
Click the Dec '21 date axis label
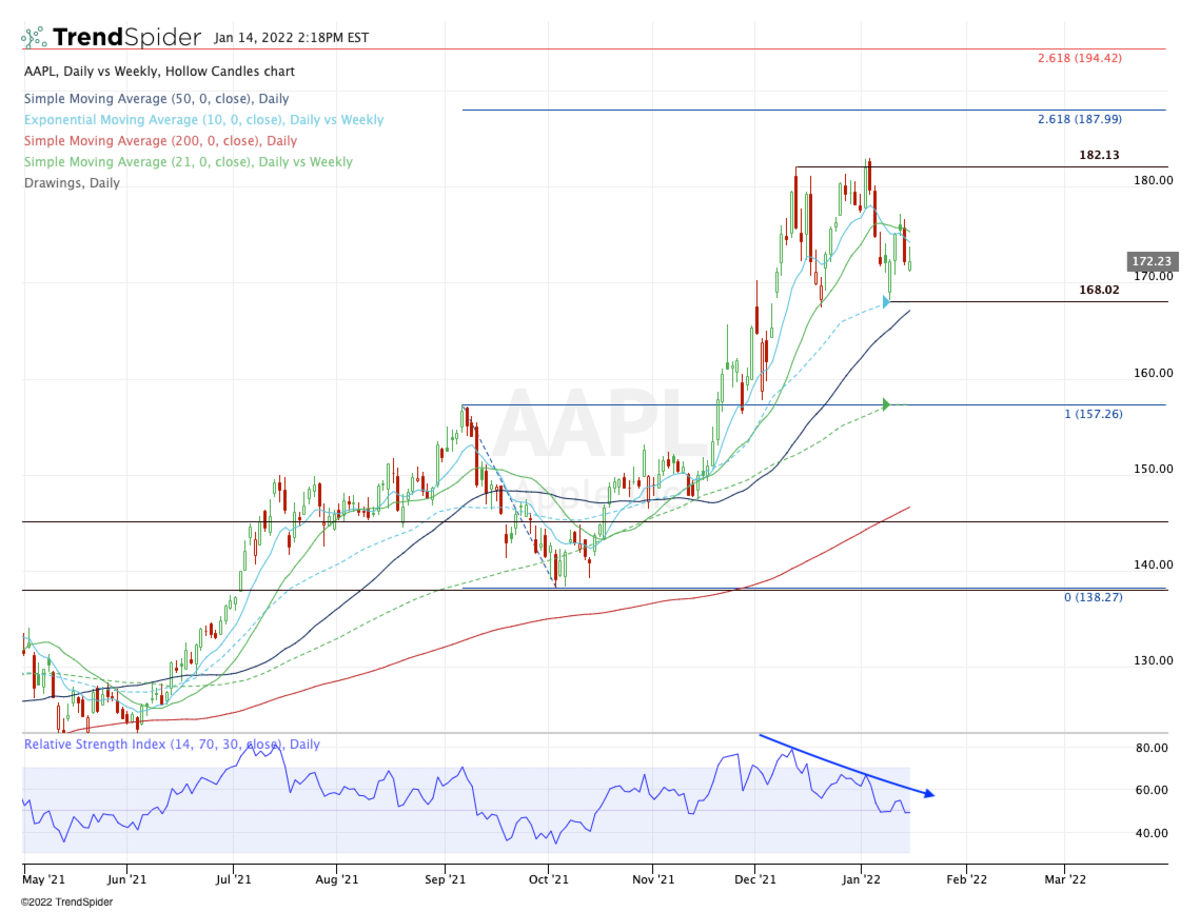click(x=756, y=880)
